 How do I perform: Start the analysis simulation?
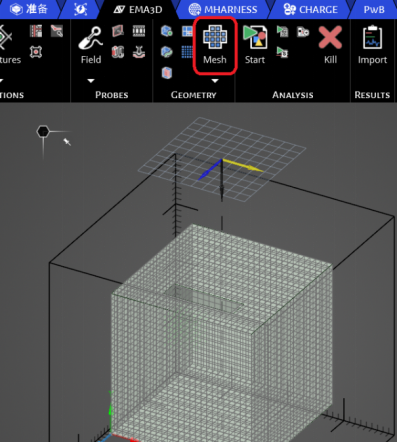(x=255, y=45)
